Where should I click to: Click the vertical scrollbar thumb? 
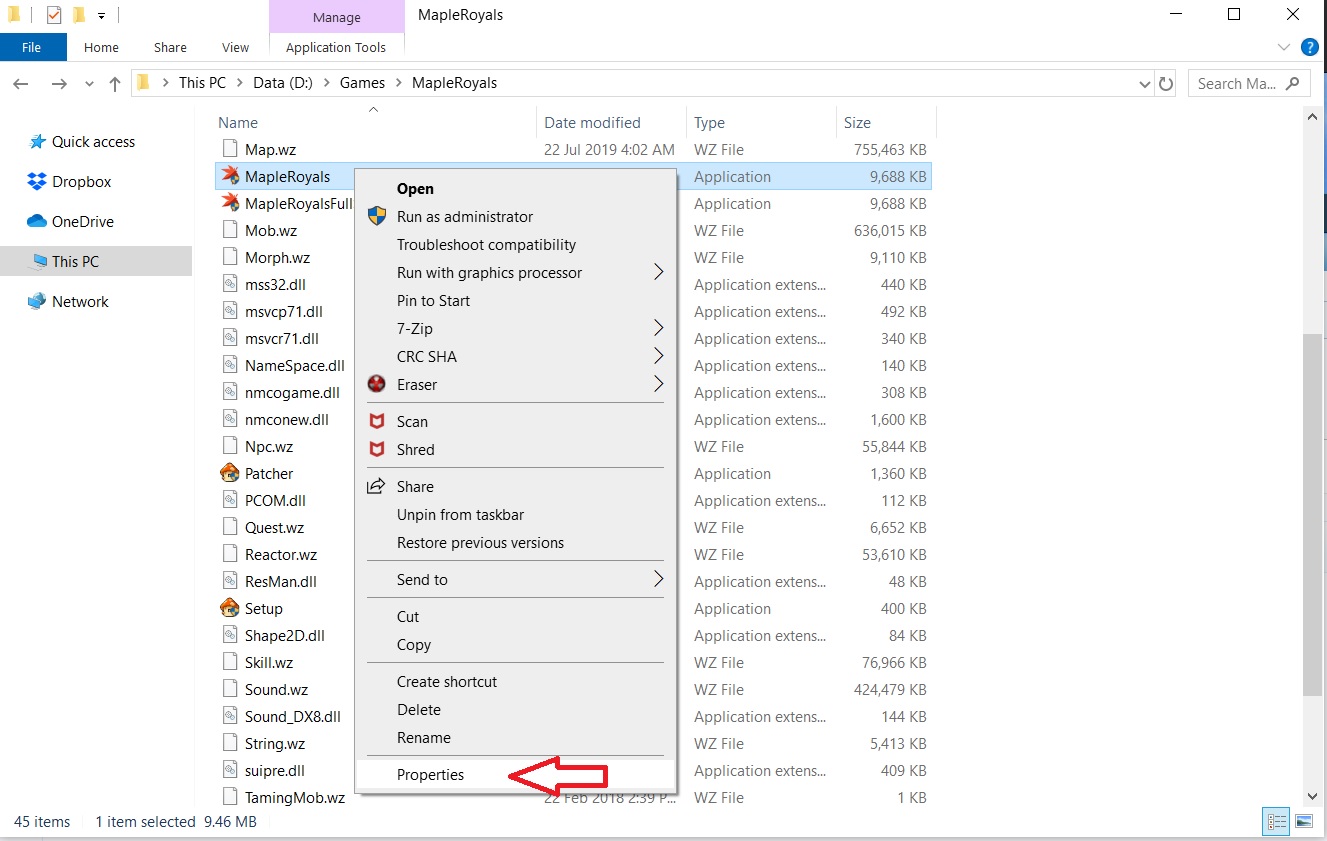click(1313, 515)
